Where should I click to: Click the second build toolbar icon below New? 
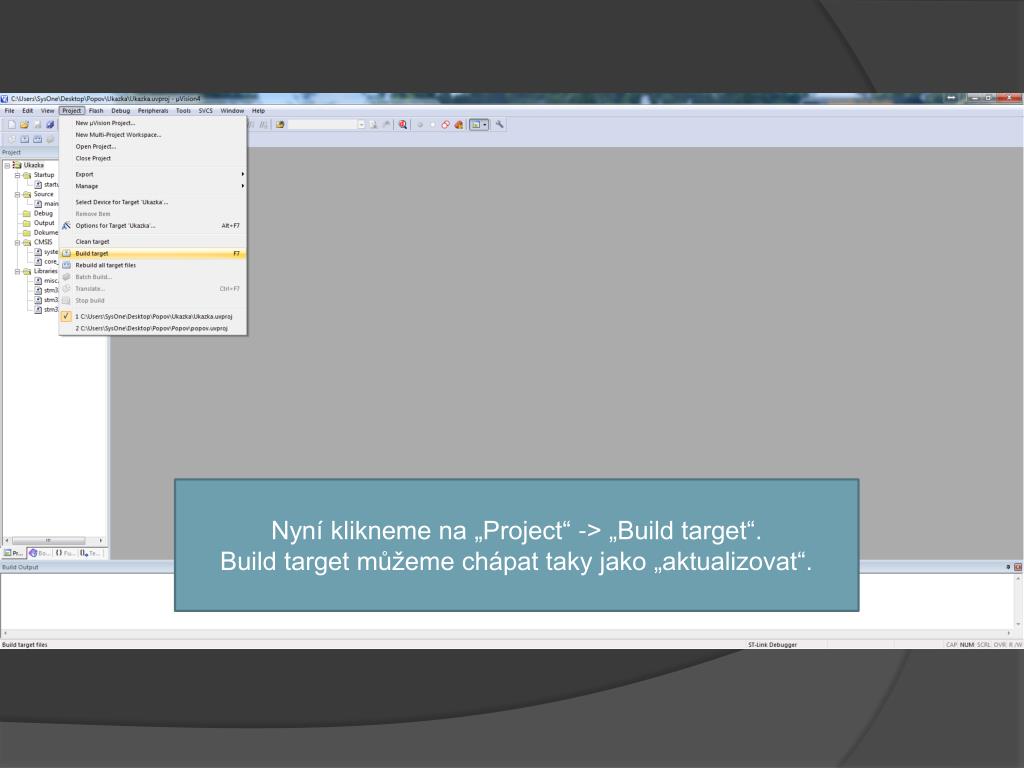click(x=24, y=139)
